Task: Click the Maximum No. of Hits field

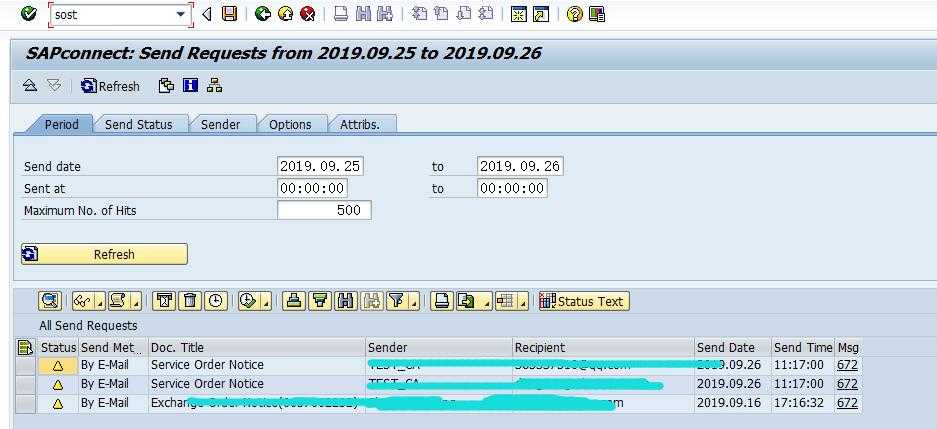Action: pyautogui.click(x=324, y=210)
